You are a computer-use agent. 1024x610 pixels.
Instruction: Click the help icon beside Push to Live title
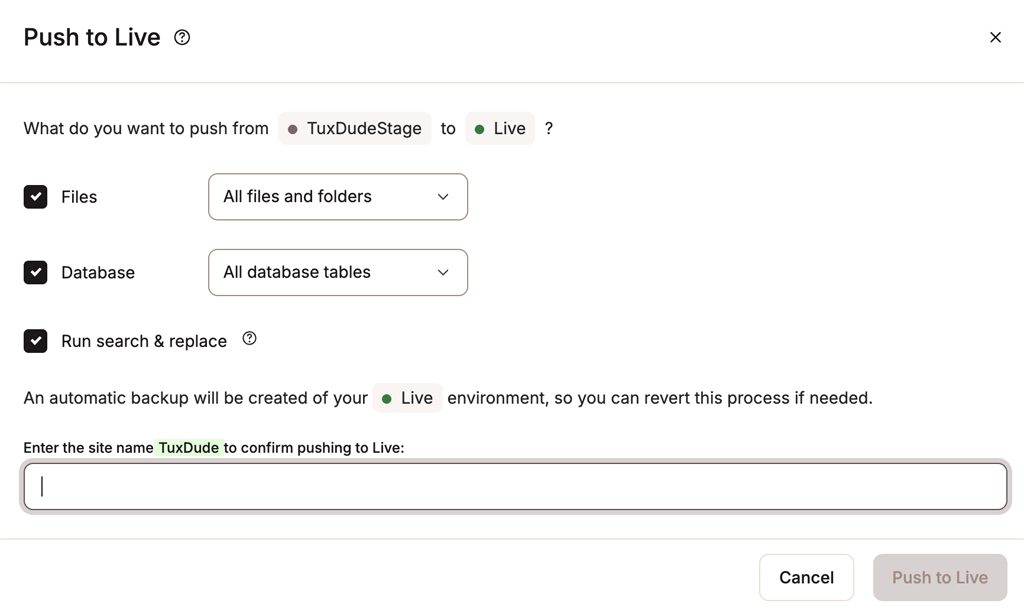pos(182,38)
